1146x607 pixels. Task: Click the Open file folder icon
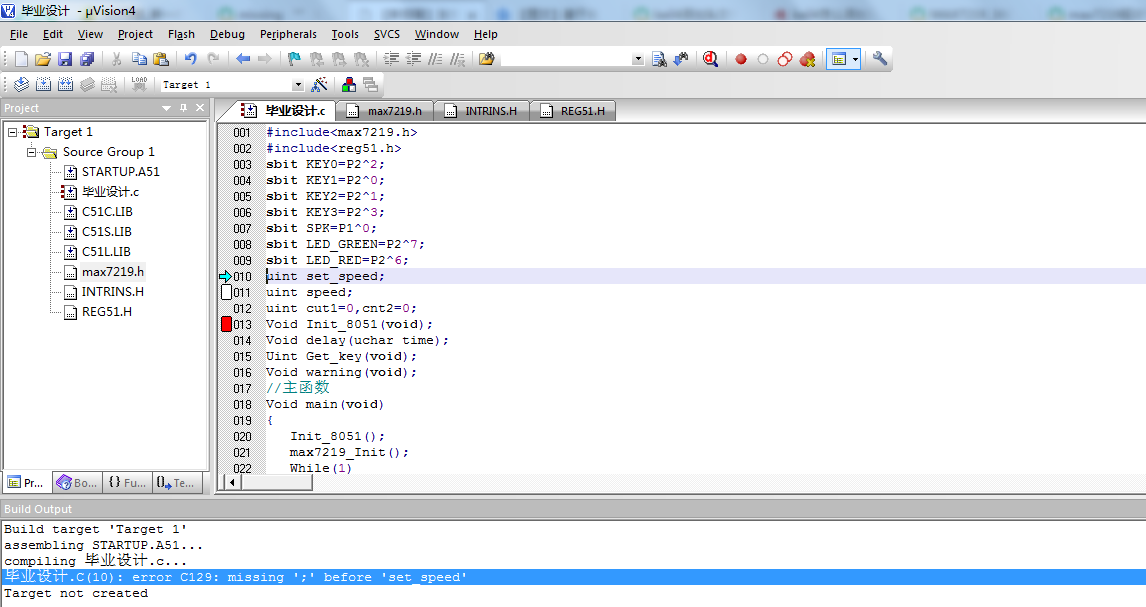pyautogui.click(x=43, y=59)
